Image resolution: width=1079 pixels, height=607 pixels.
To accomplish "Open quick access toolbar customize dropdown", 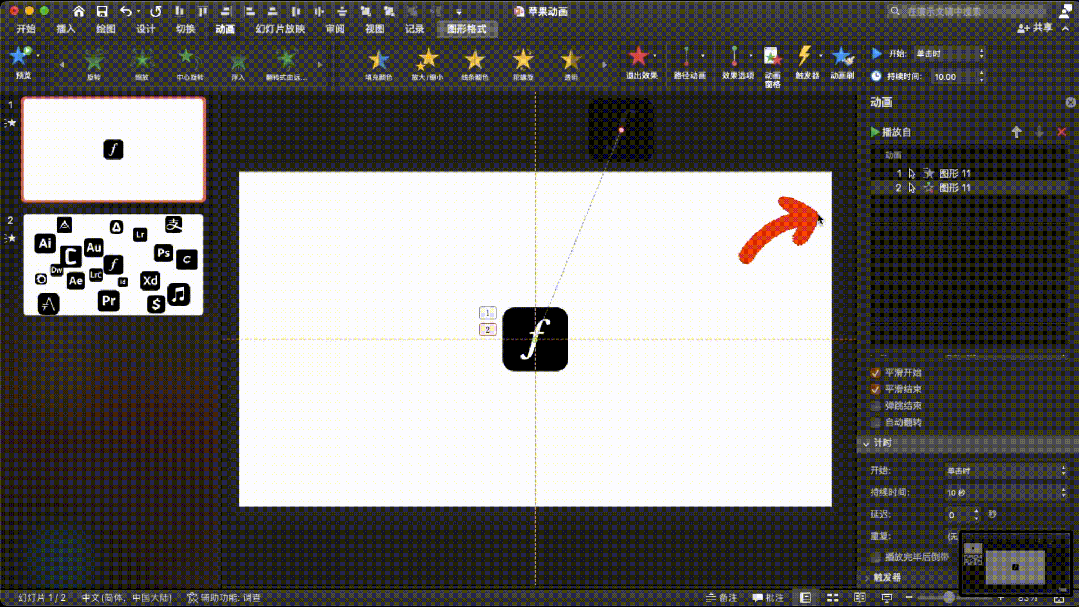I will (x=459, y=11).
